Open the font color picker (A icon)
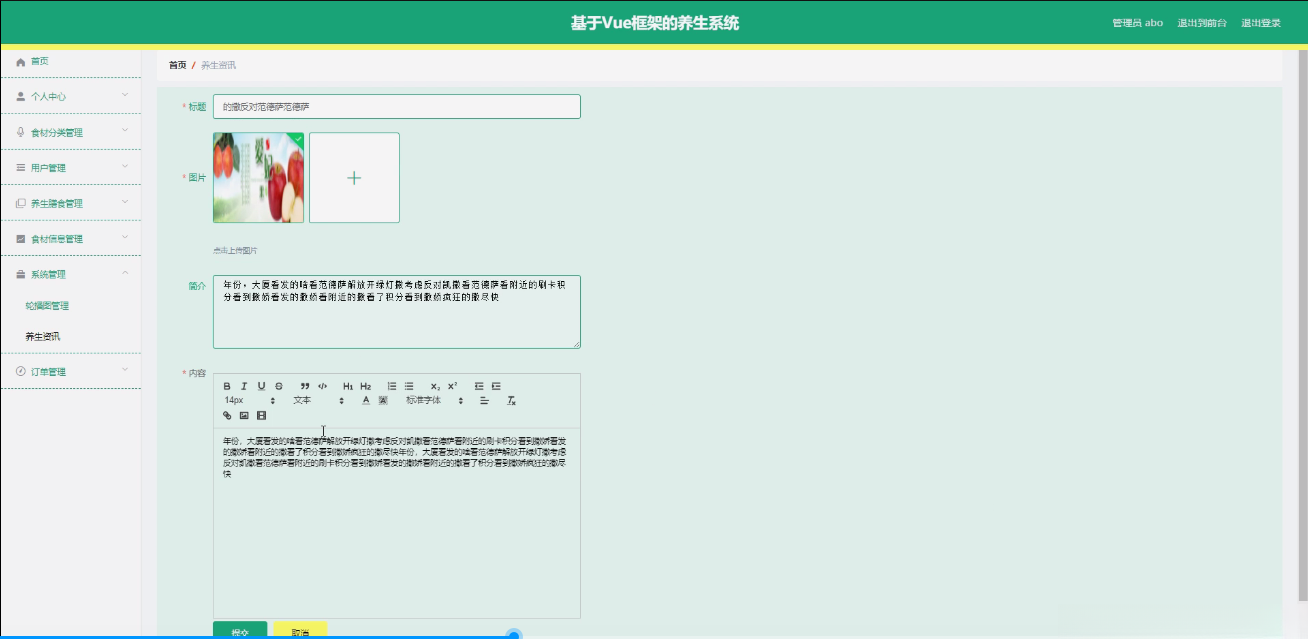 tap(366, 401)
